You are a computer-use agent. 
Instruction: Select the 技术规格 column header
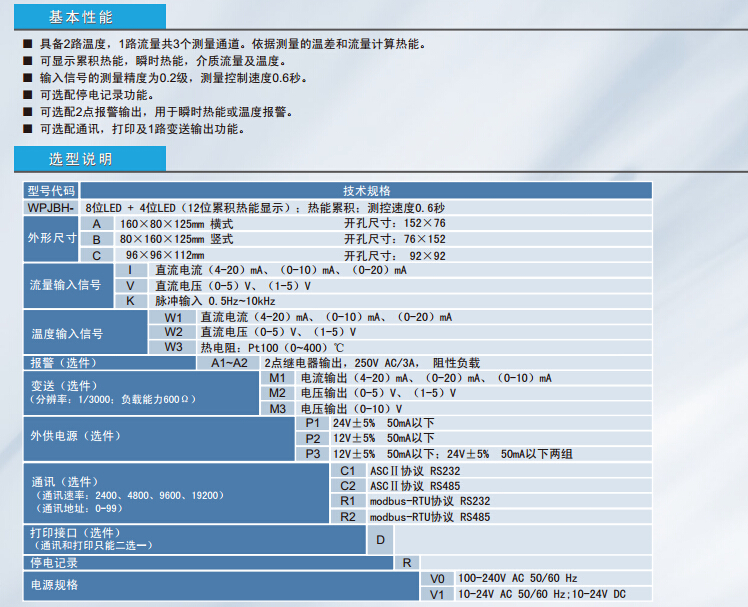pyautogui.click(x=366, y=190)
